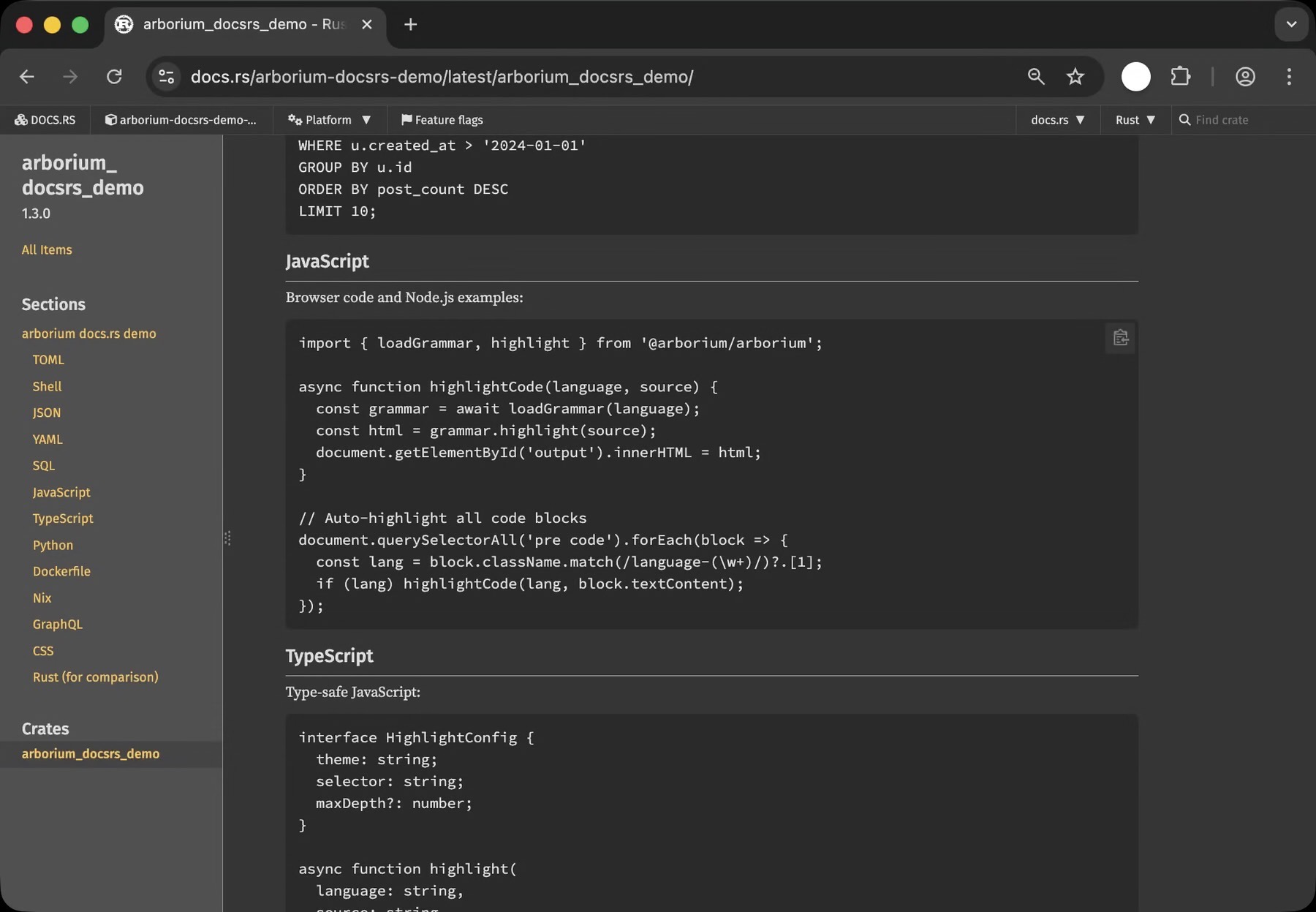
Task: Open the All Items link
Action: click(47, 250)
